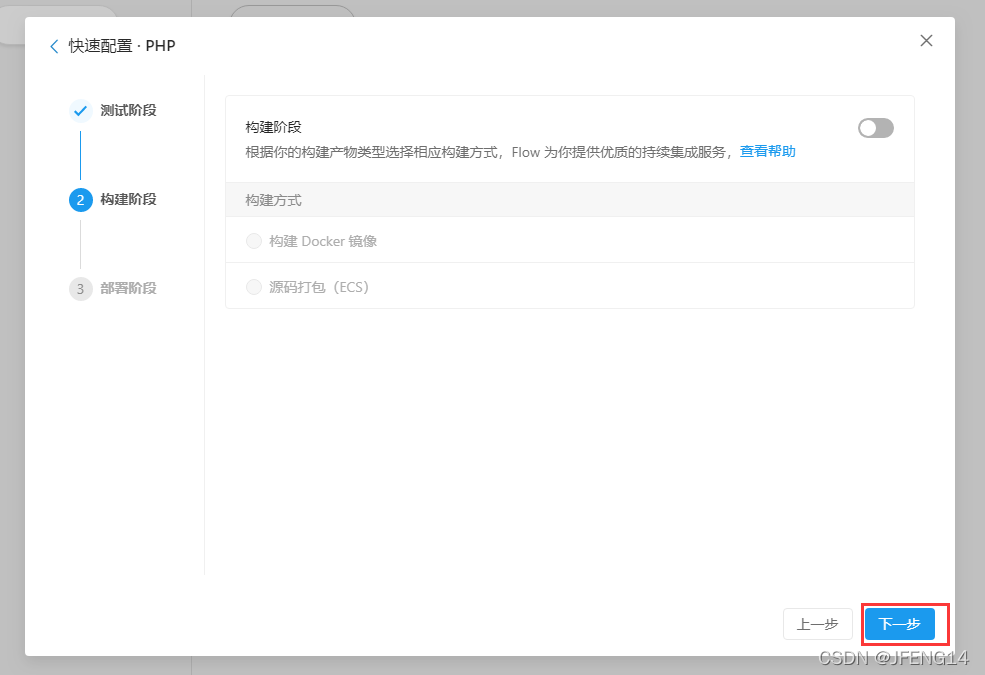Select step number 2 circle icon
The height and width of the screenshot is (675, 985).
[80, 200]
